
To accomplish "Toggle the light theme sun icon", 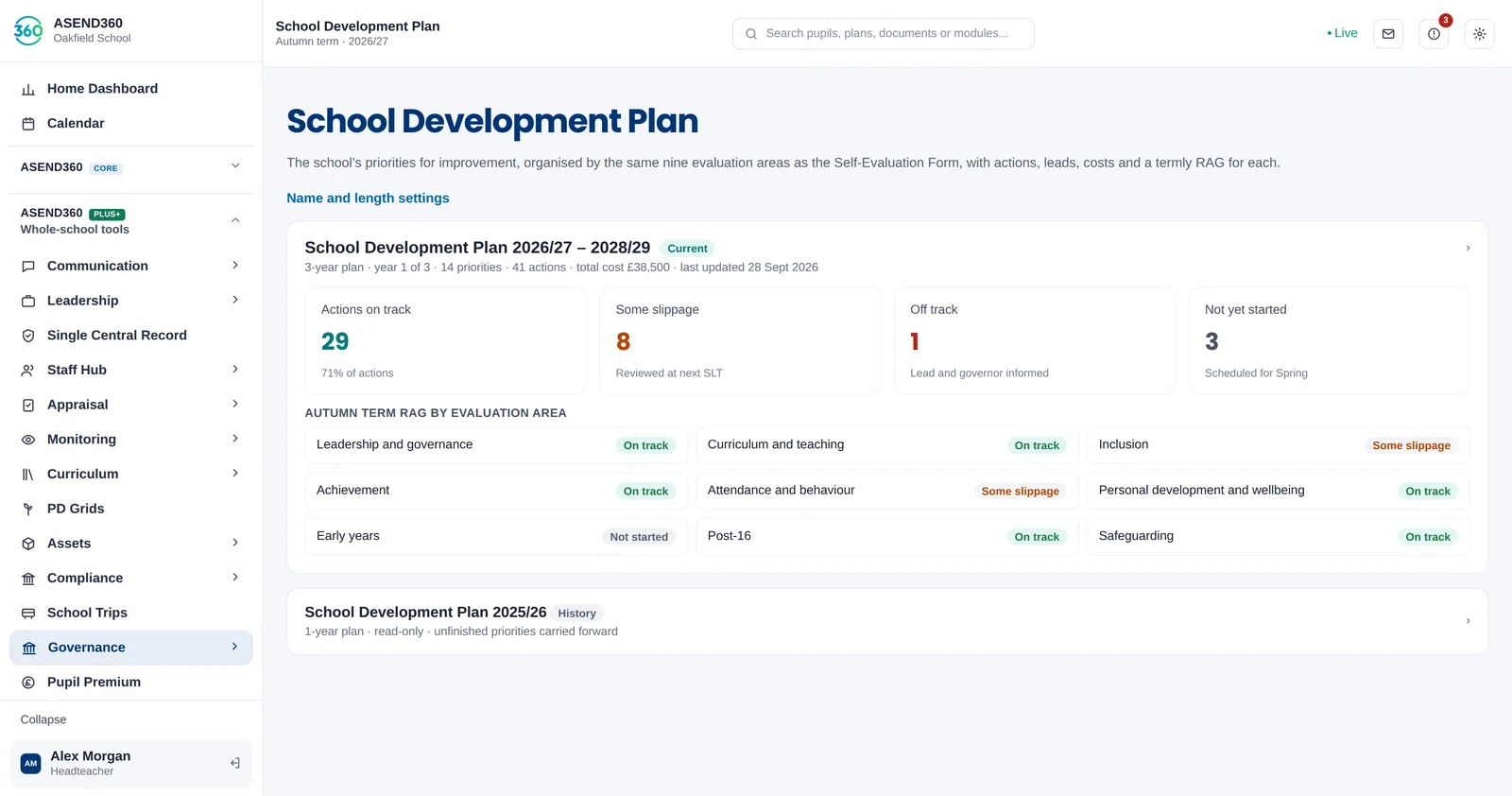I will [1479, 34].
